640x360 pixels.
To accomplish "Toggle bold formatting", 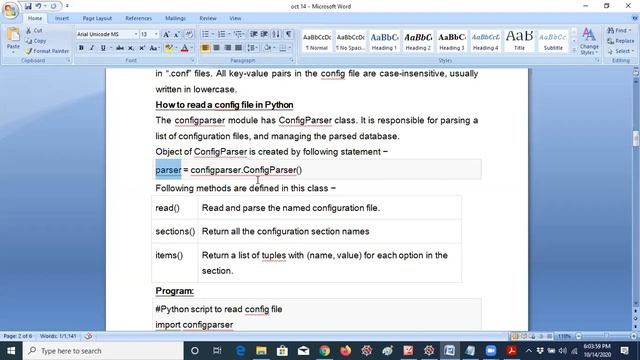I will (81, 48).
